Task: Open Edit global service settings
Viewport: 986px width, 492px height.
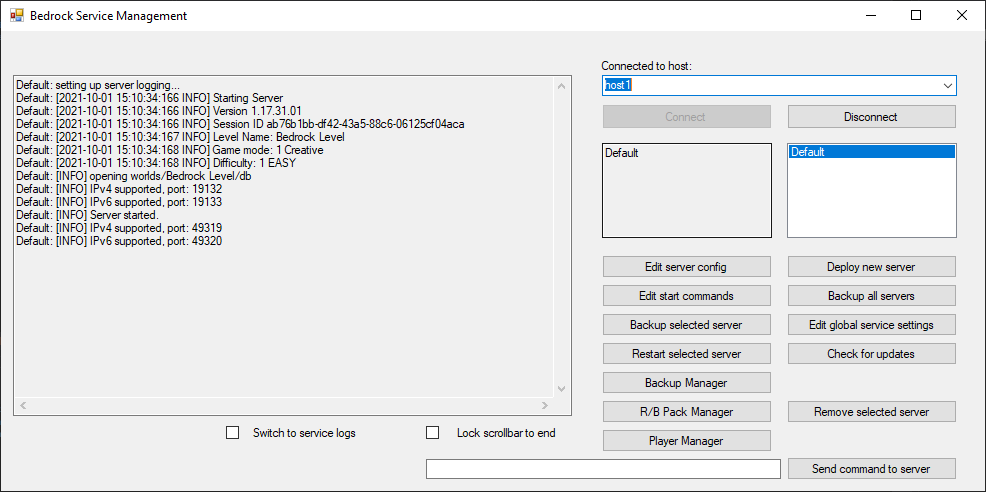Action: click(872, 325)
